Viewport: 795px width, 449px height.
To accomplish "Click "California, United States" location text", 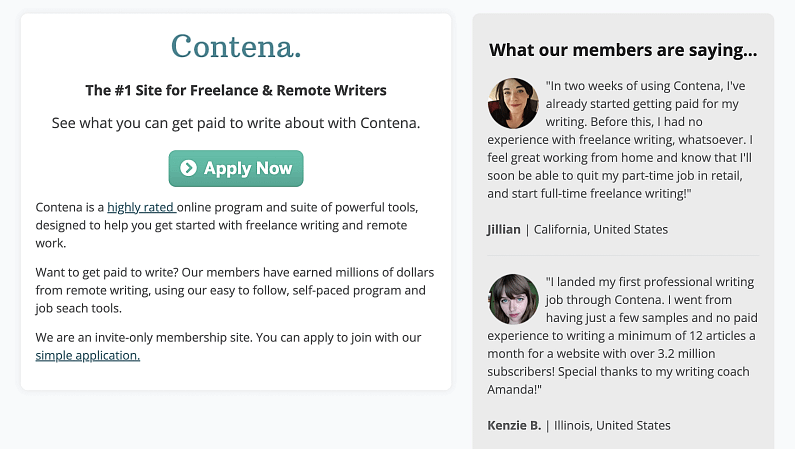I will click(x=600, y=229).
